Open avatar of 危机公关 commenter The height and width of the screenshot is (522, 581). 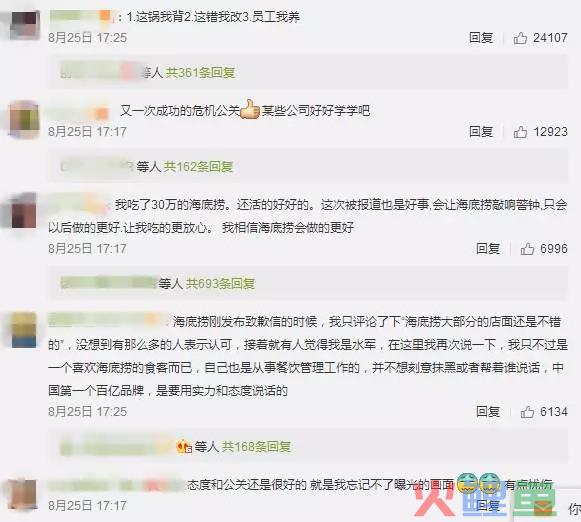24,120
